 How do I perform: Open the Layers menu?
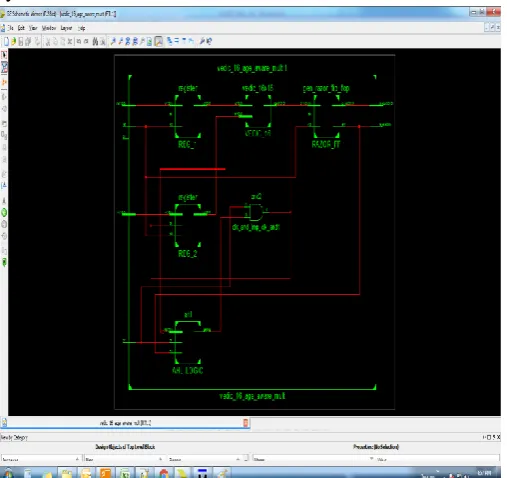pos(66,28)
